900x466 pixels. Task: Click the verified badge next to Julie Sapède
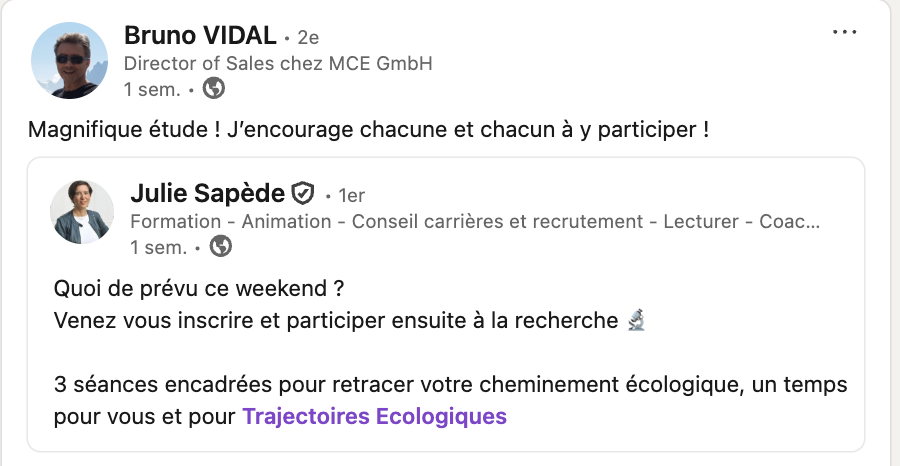pos(303,193)
